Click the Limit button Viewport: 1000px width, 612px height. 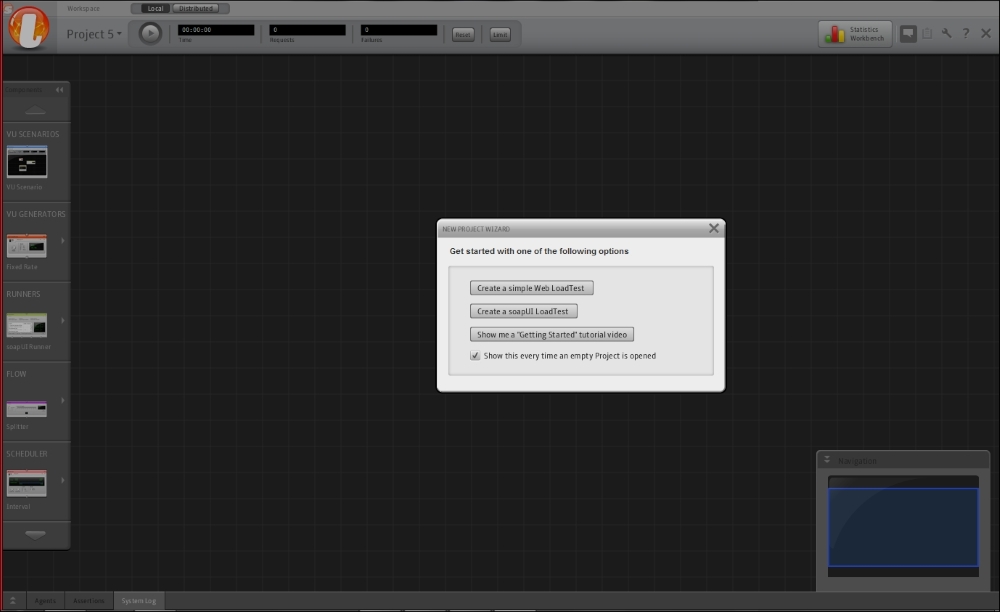point(500,34)
